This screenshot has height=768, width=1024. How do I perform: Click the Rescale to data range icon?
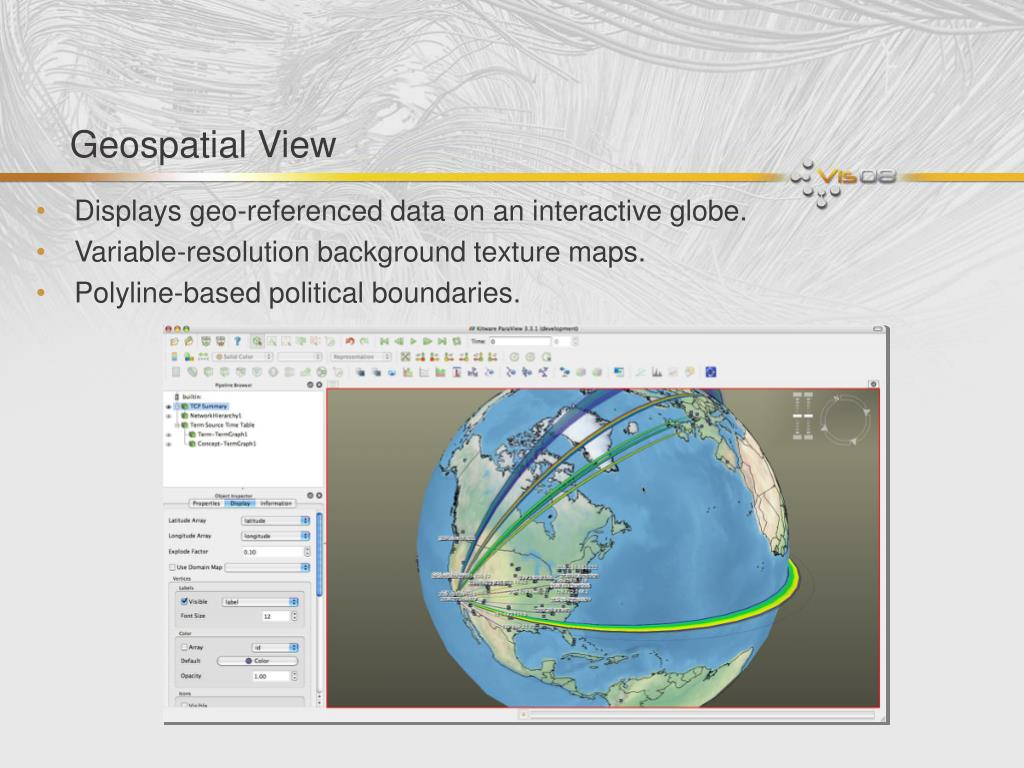tap(204, 357)
